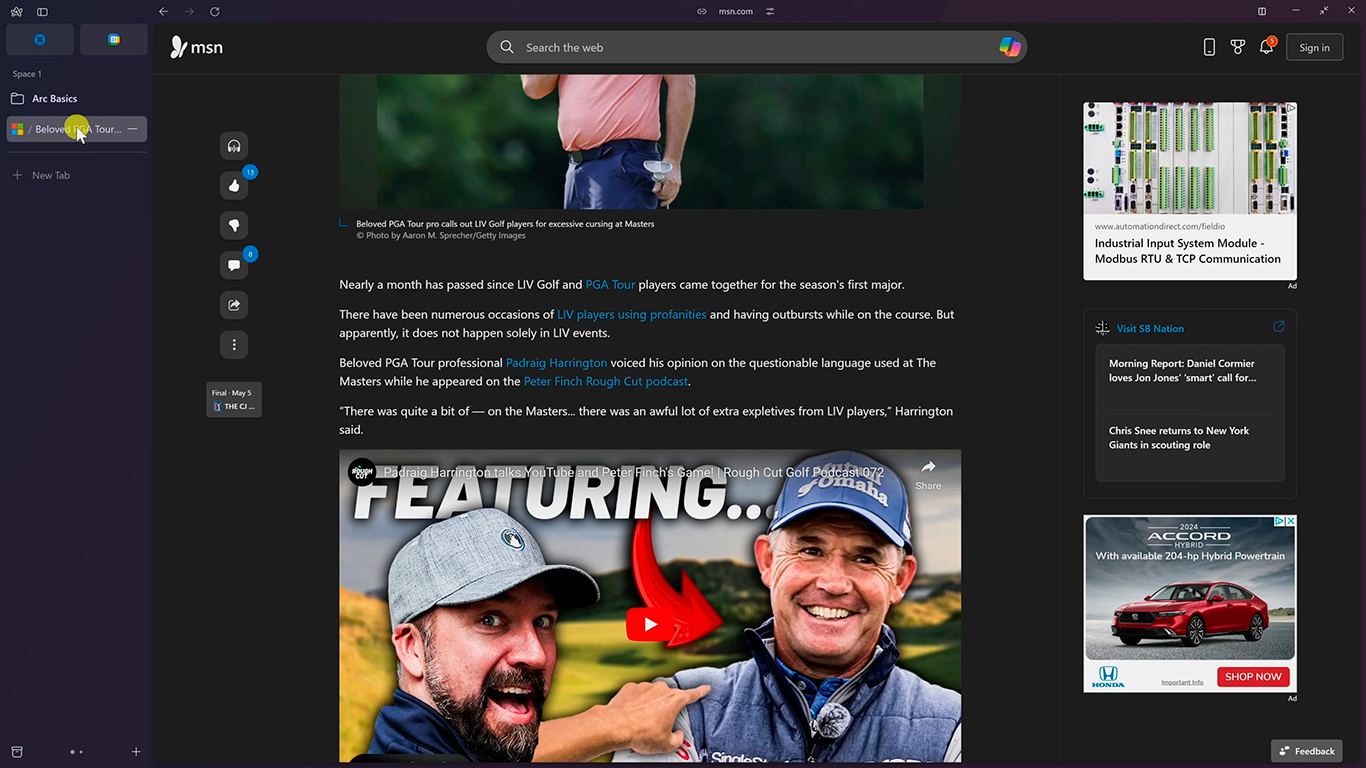Open the Padraig Harrington link
The width and height of the screenshot is (1366, 768).
(556, 363)
